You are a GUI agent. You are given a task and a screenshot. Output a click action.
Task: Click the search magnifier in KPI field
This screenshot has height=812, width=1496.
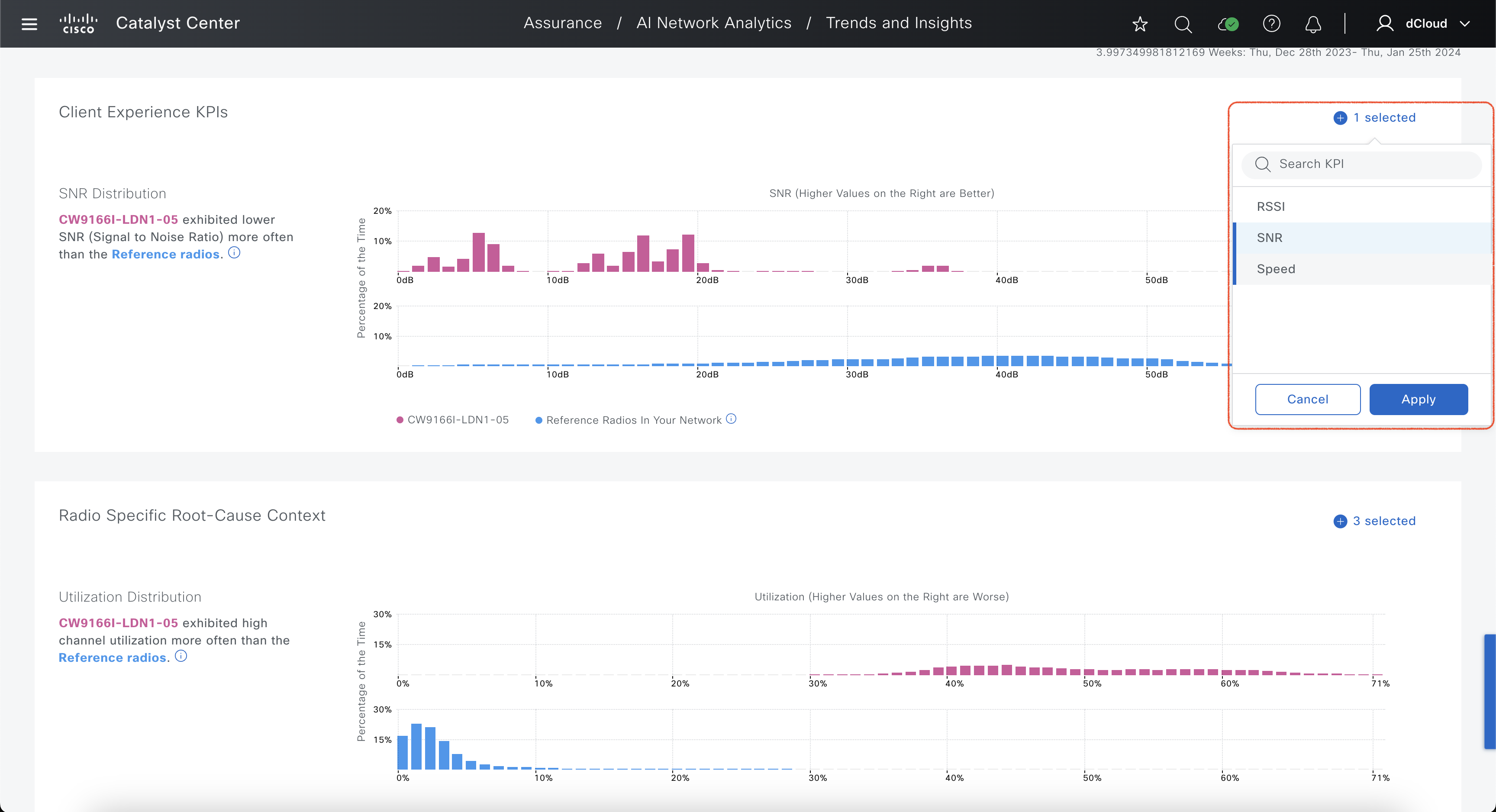1263,164
